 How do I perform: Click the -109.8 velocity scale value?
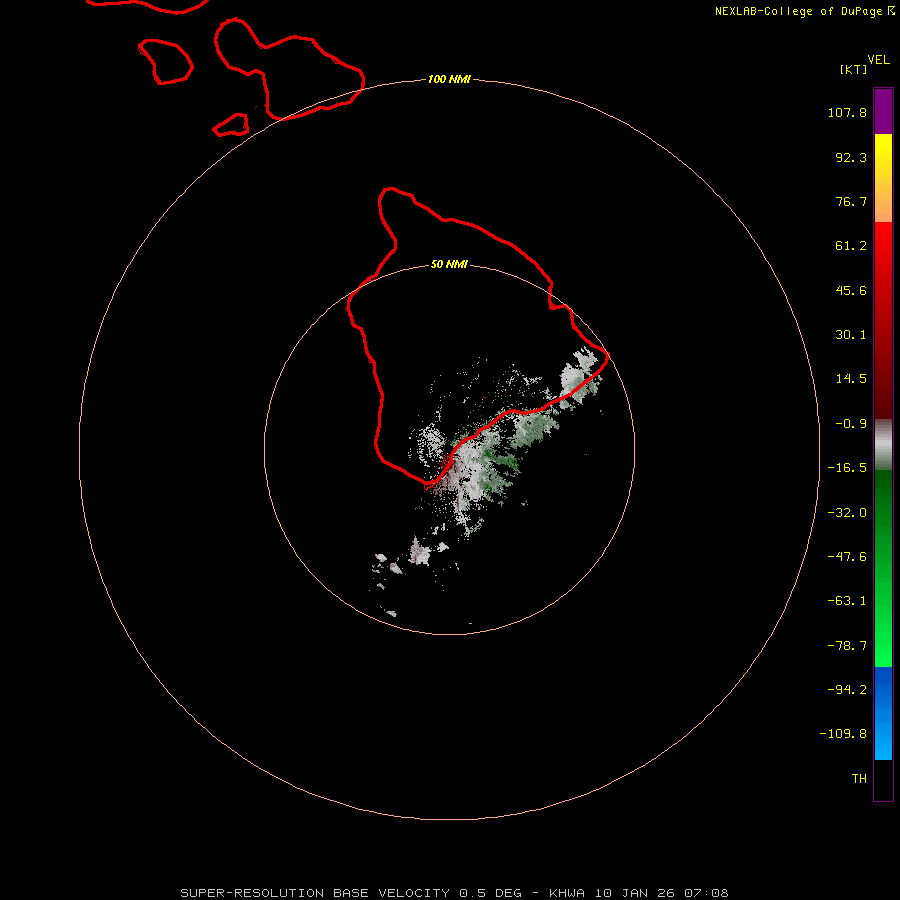point(843,734)
